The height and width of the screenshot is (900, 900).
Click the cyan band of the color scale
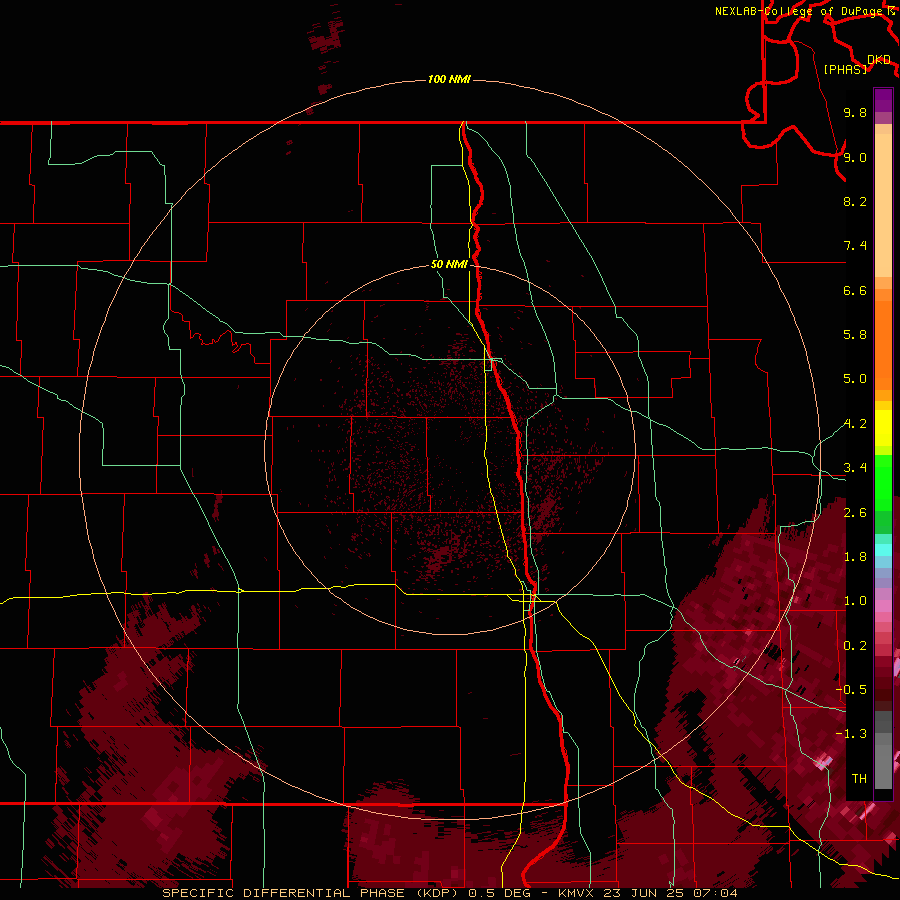(x=883, y=550)
